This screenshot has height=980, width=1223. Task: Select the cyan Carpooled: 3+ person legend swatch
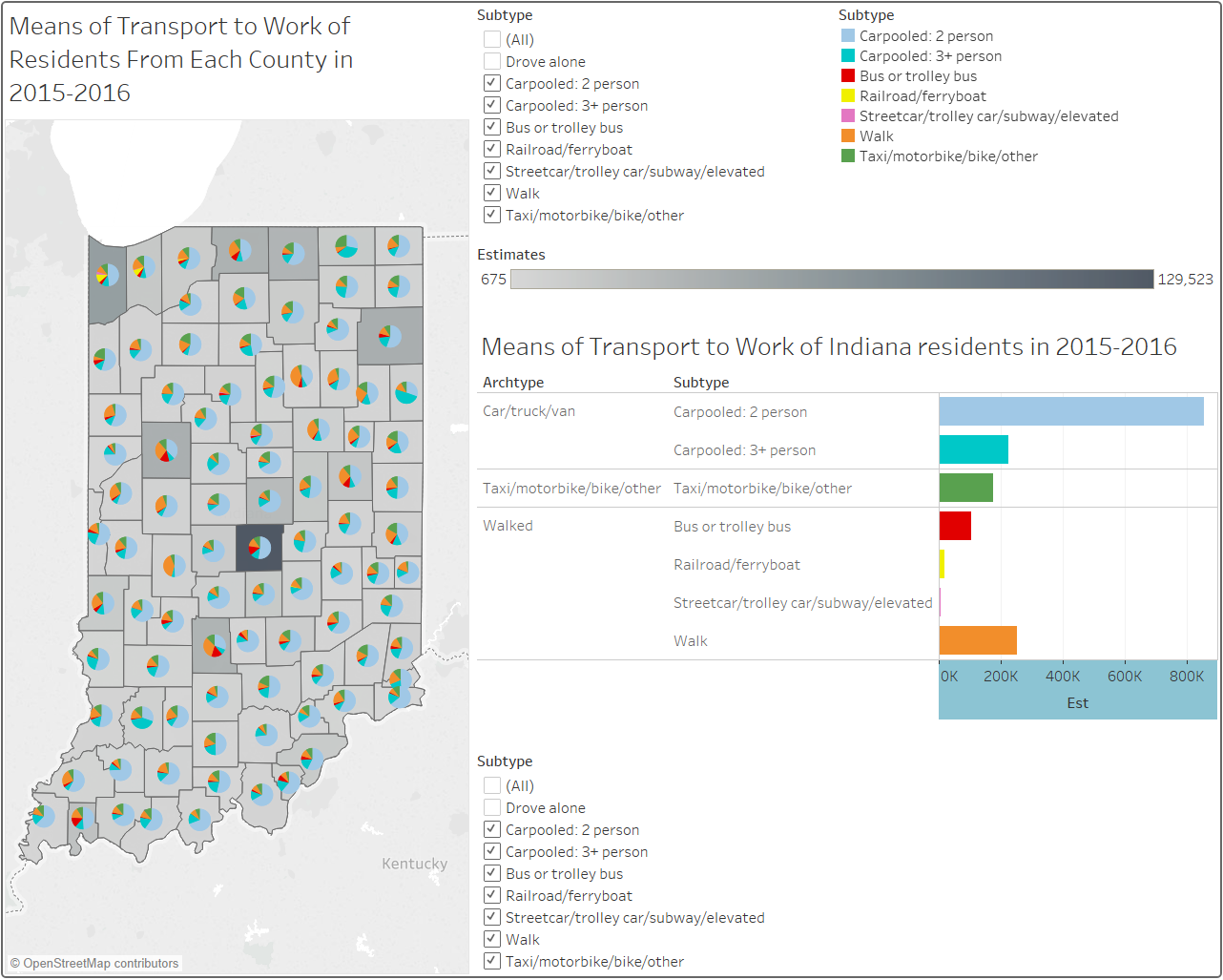[848, 55]
